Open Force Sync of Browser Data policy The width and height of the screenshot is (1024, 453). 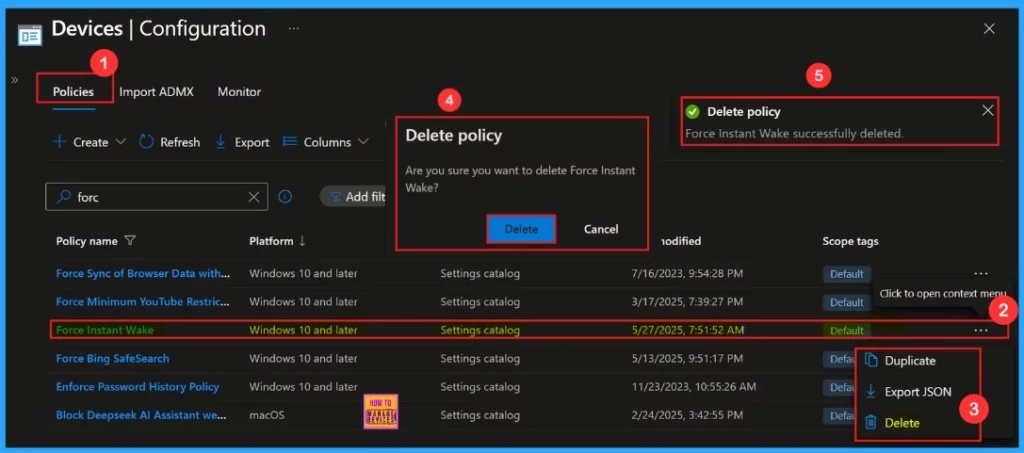point(143,273)
